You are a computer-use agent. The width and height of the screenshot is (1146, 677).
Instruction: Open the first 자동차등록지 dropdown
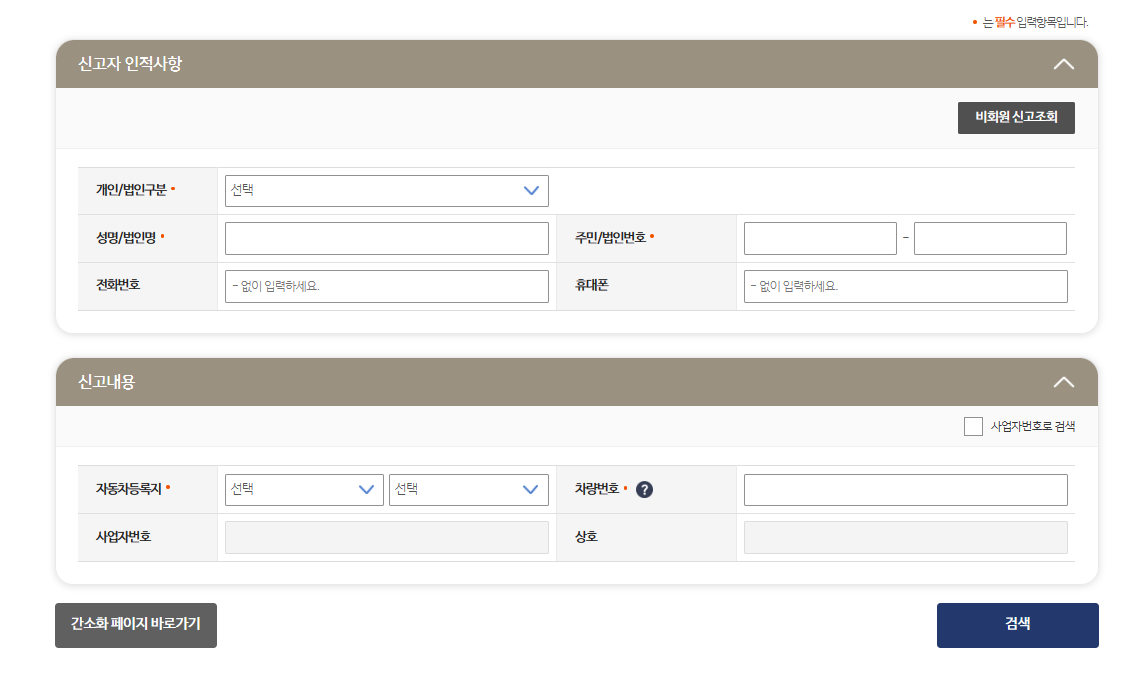point(304,489)
